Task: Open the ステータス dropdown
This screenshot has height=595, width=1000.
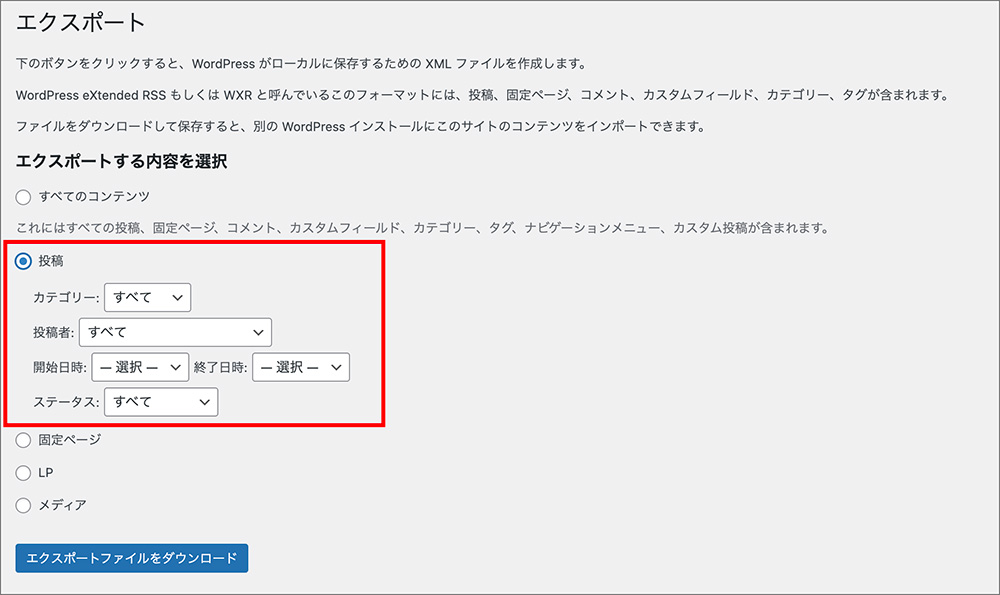Action: coord(161,402)
